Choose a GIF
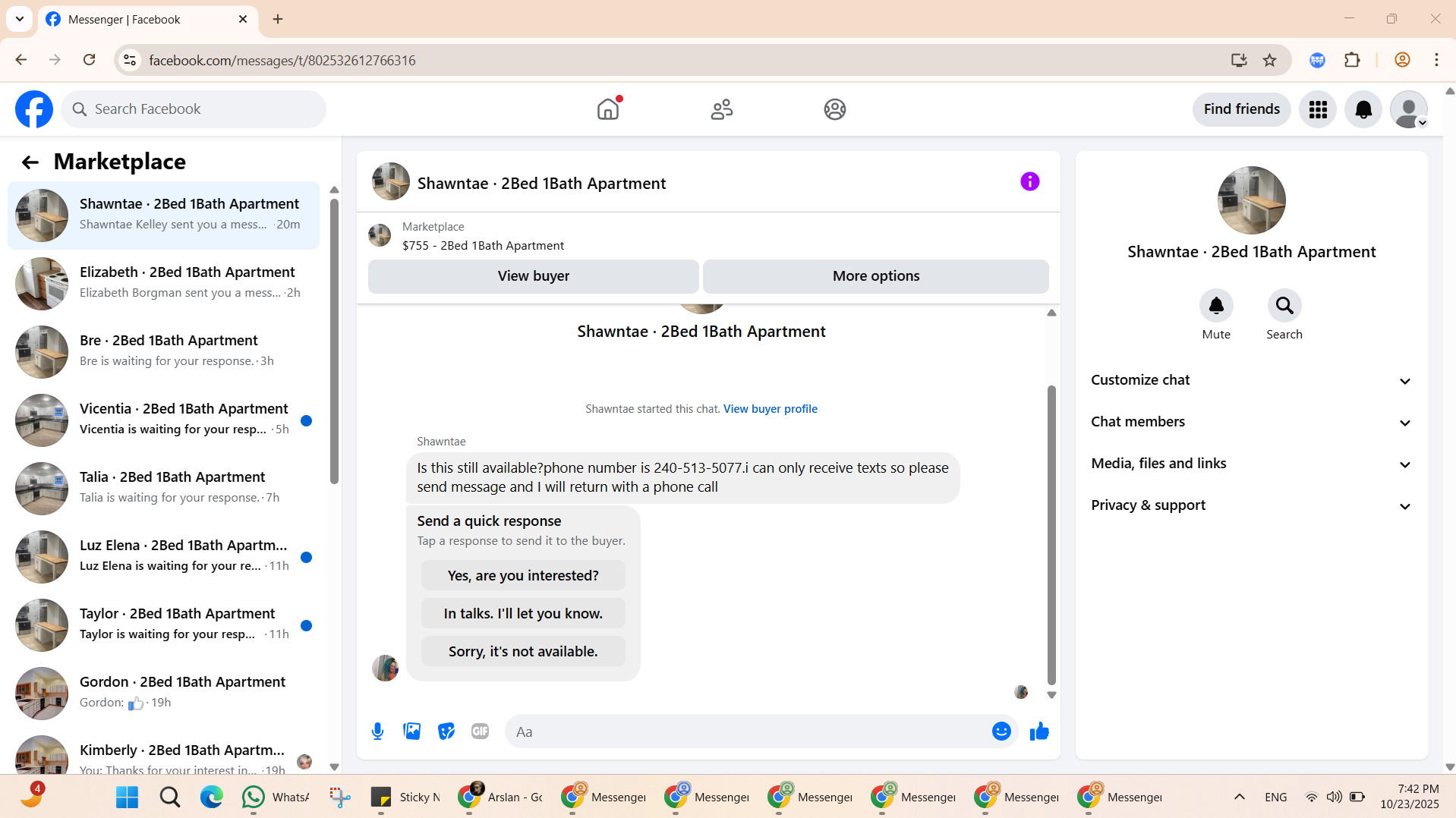Image resolution: width=1456 pixels, height=818 pixels. point(480,731)
